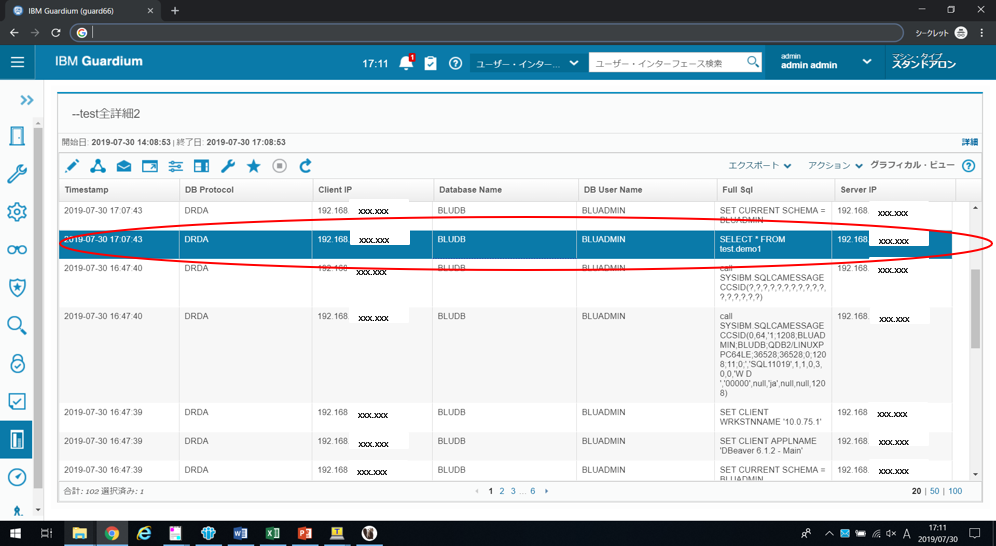The image size is (996, 546).
Task: Open the gear Setup icon in left sidebar
Action: 17,211
